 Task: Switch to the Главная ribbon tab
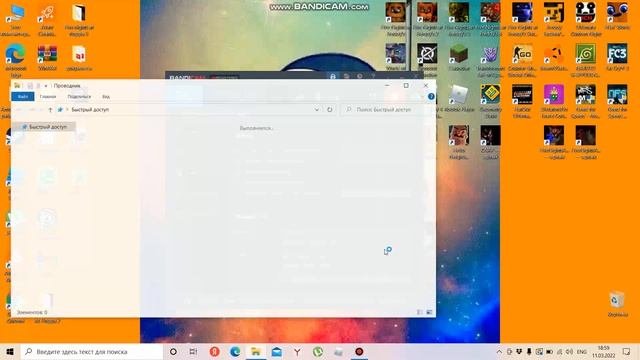tap(48, 97)
